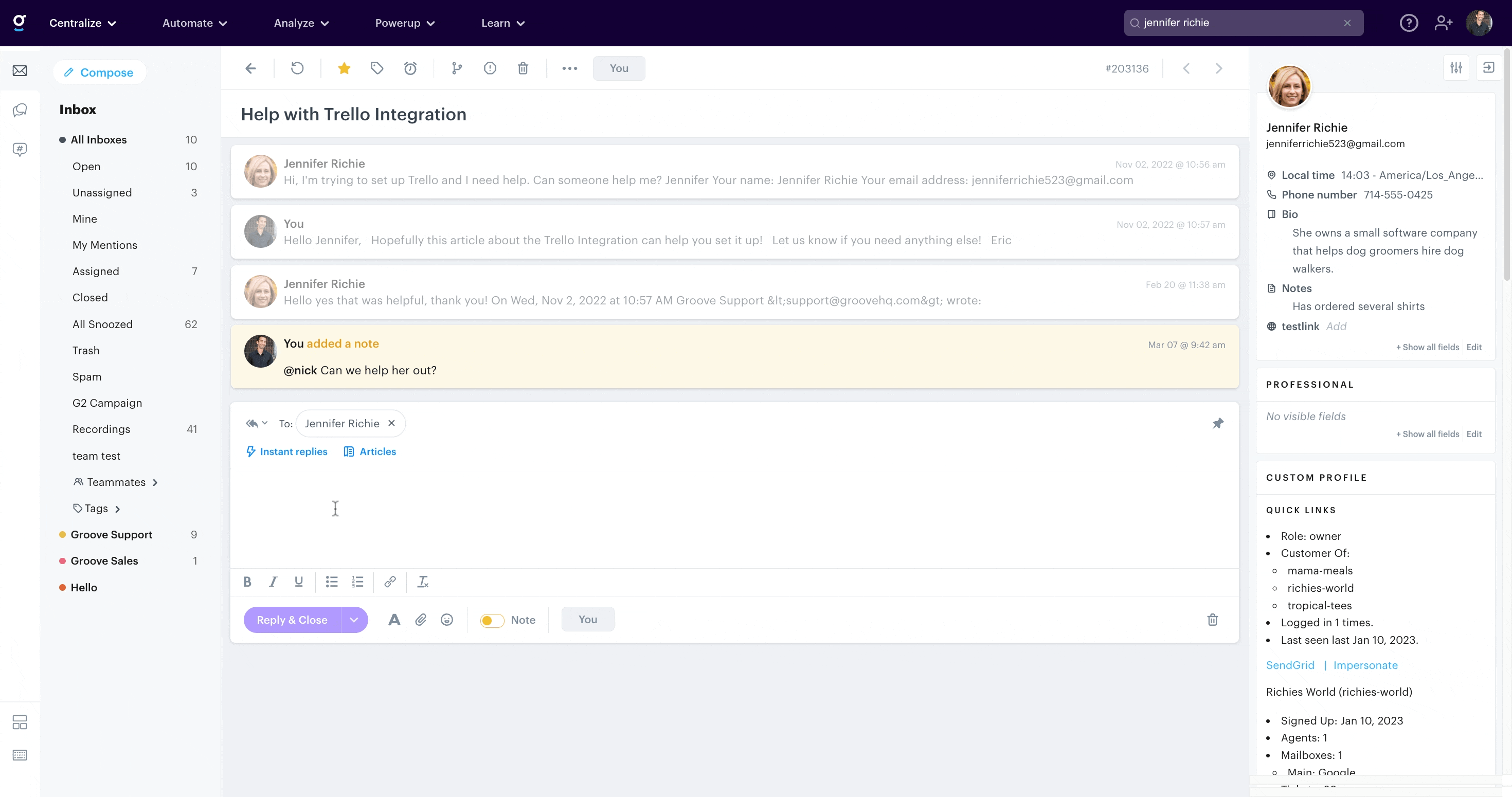
Task: Toggle text formatting toolbar with A icon
Action: (394, 620)
